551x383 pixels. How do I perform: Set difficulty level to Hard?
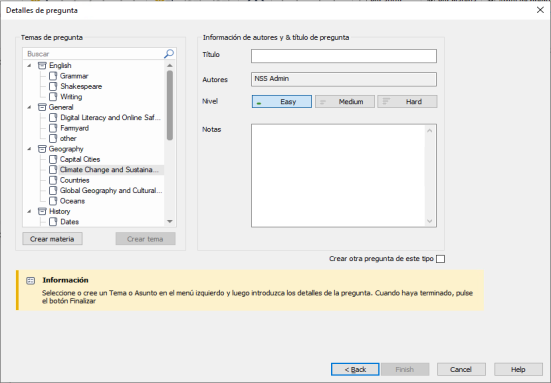(407, 102)
